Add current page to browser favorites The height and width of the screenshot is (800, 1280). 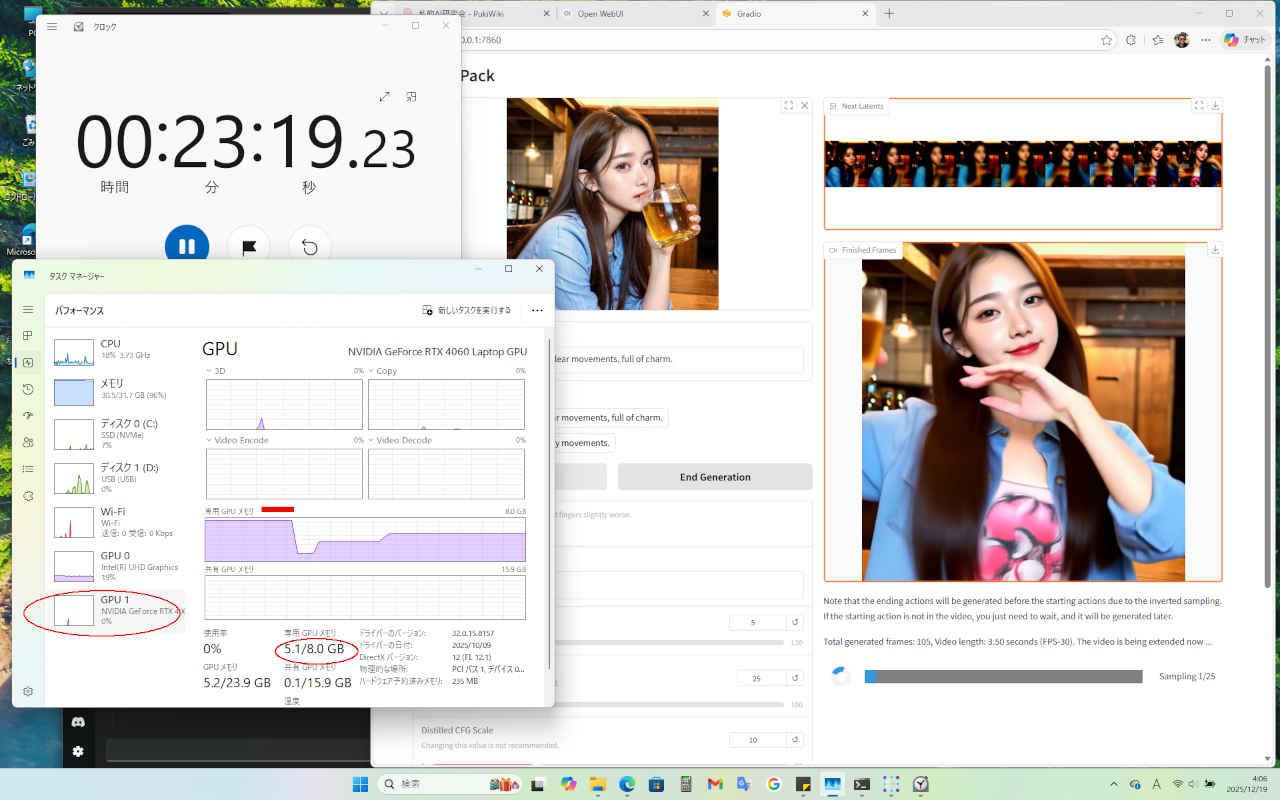(1106, 40)
